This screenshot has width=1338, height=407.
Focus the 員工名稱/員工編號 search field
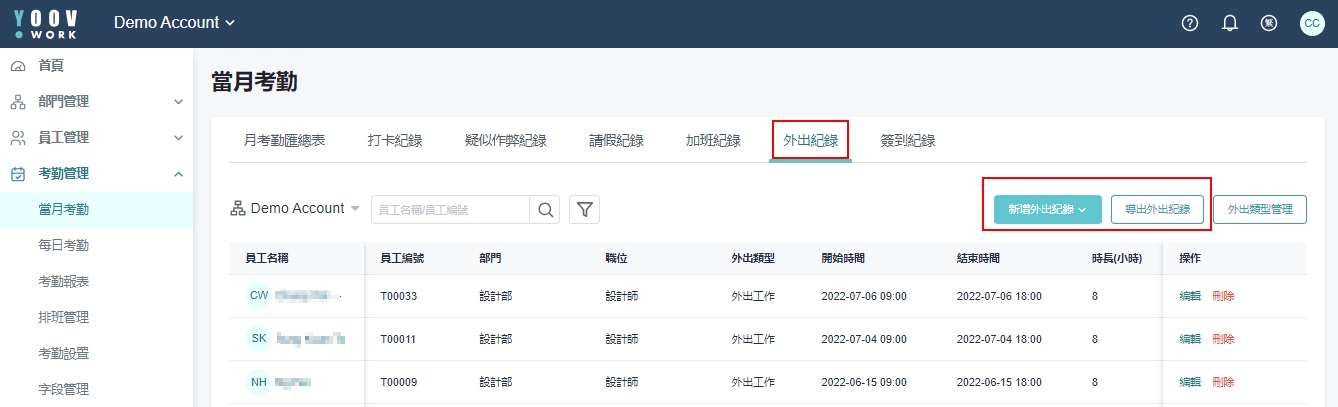pos(450,210)
